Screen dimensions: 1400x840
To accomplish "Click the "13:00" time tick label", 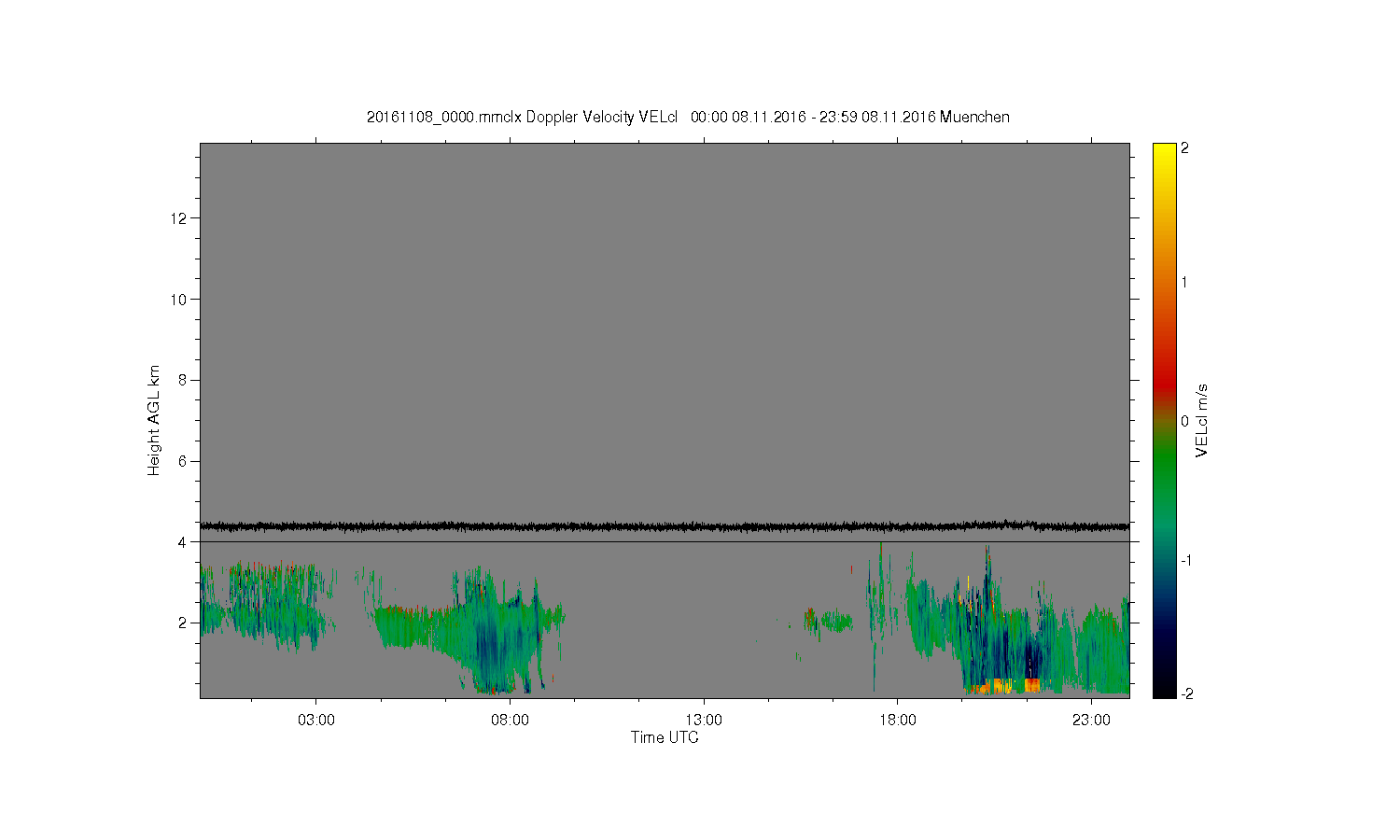I will pyautogui.click(x=704, y=720).
